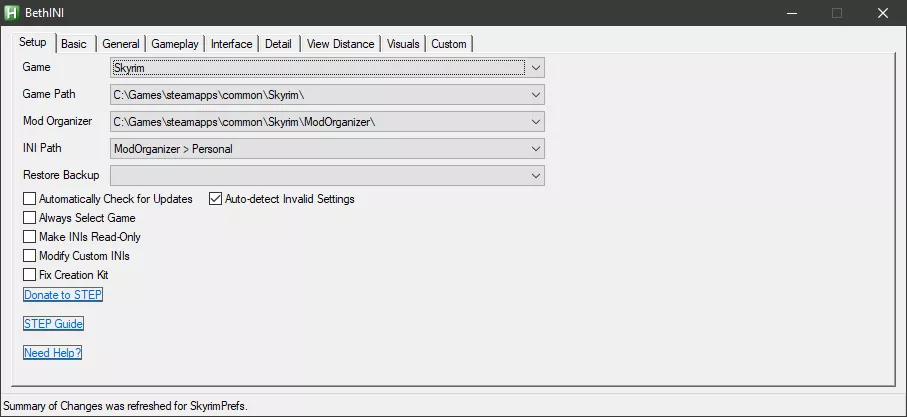Open the Interface tab
Viewport: 907px width, 417px height.
click(x=231, y=44)
